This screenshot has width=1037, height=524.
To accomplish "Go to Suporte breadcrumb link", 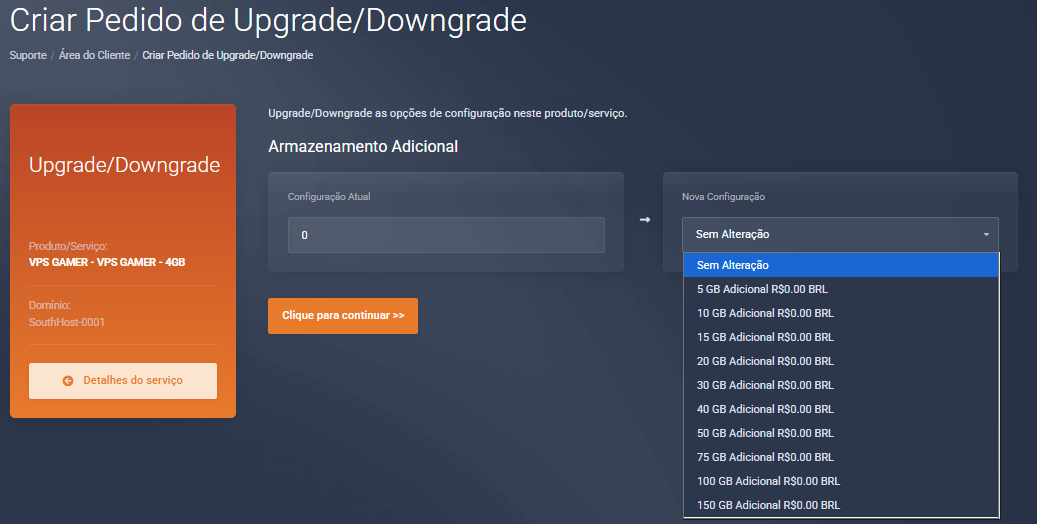I will (x=28, y=55).
